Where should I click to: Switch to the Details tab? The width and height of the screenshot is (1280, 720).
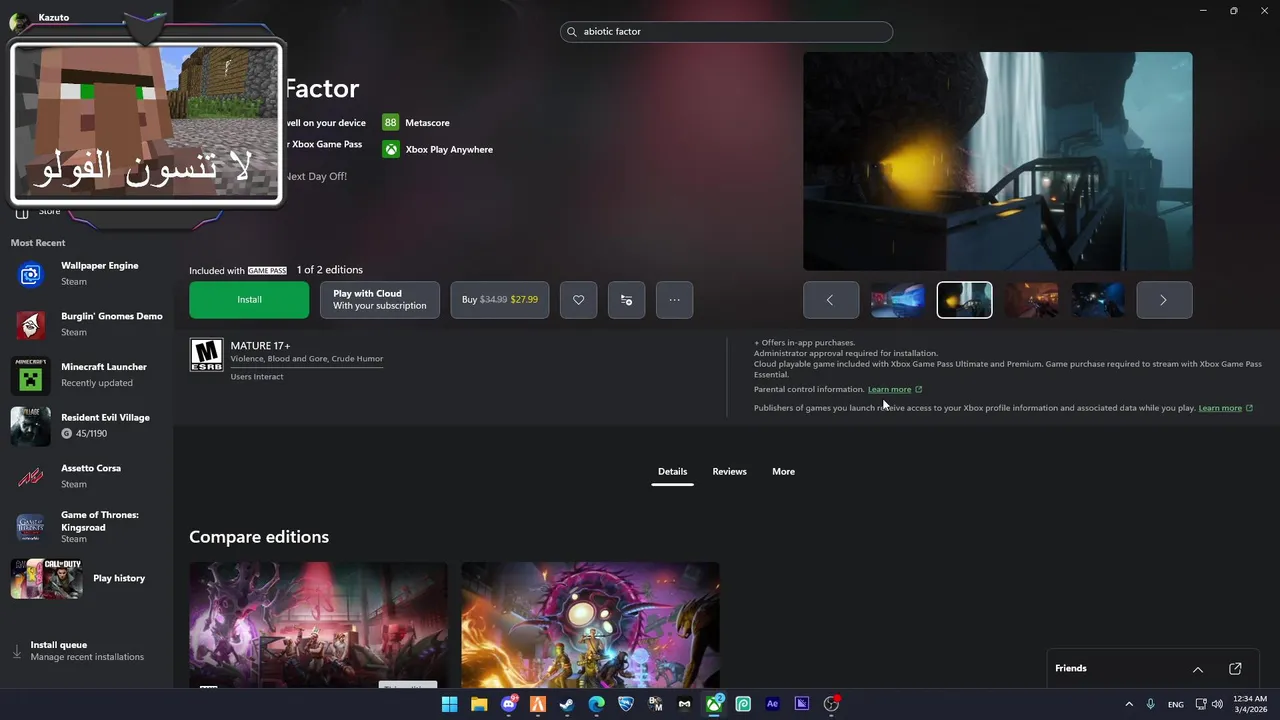[x=672, y=471]
